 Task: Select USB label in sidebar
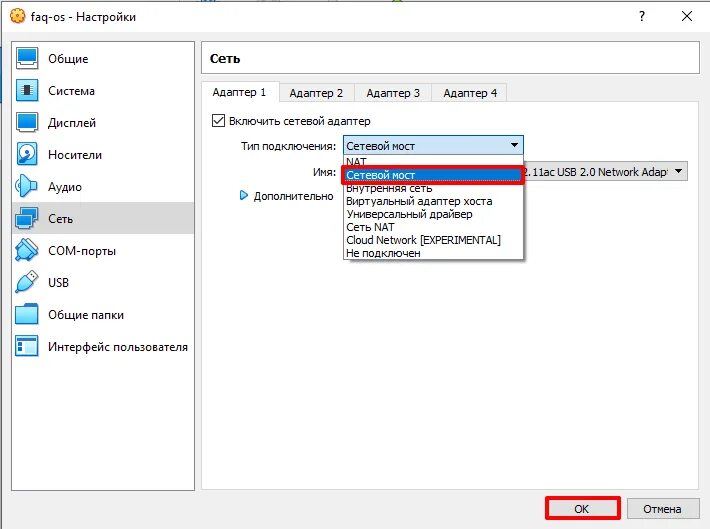pos(58,283)
